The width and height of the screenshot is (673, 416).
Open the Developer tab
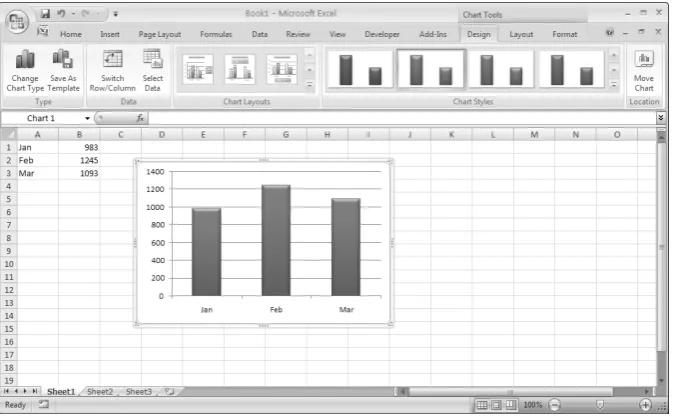[x=382, y=34]
